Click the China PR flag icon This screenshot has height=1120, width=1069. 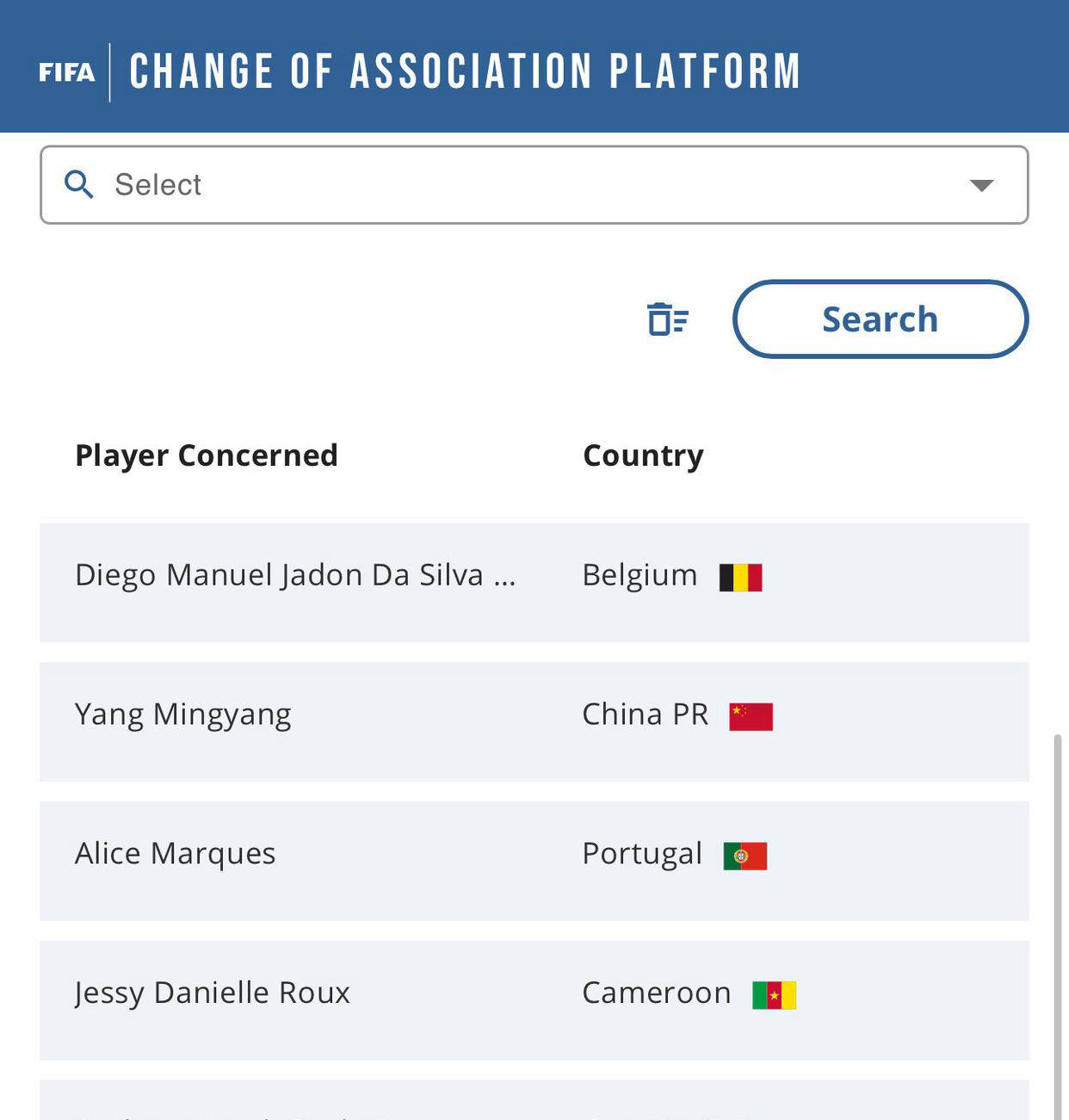click(751, 717)
